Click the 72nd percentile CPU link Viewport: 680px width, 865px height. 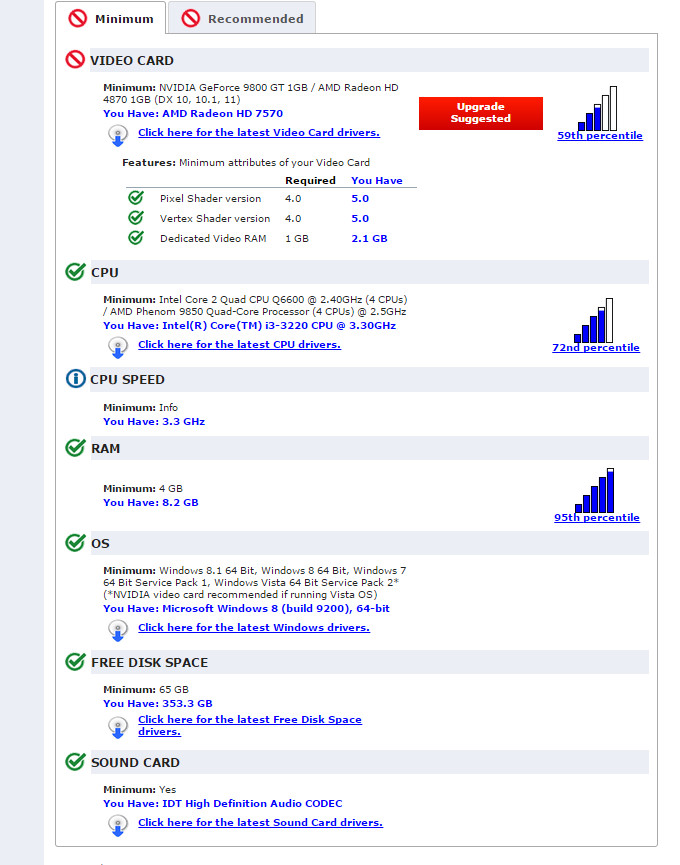[x=595, y=348]
